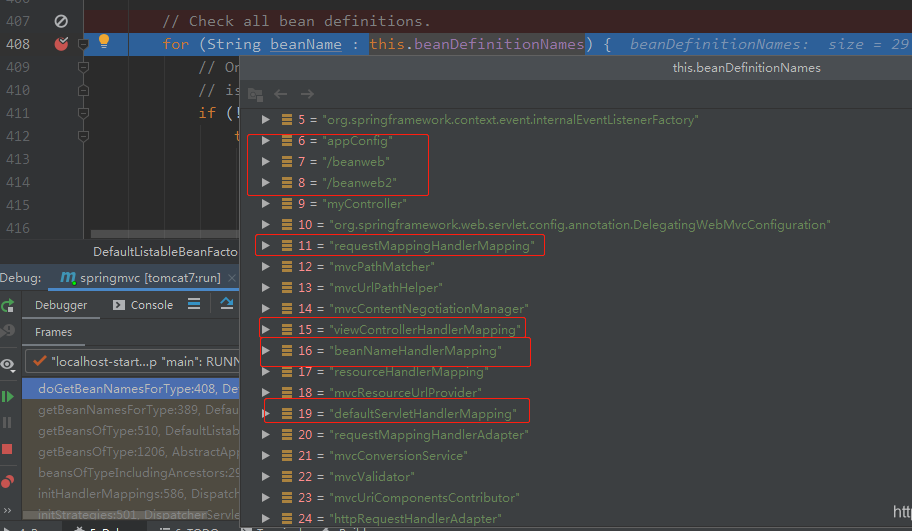912x531 pixels.
Task: Rerun the springmvc debug session
Action: 8,305
